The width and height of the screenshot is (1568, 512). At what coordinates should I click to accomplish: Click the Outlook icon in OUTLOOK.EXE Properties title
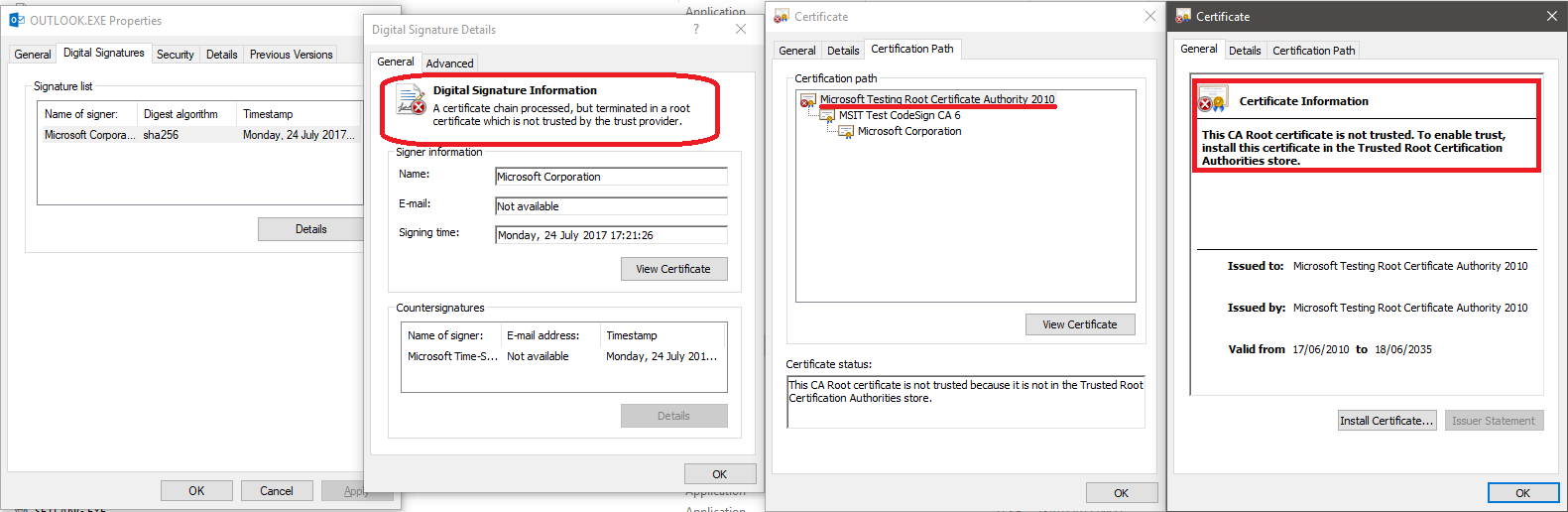coord(16,20)
